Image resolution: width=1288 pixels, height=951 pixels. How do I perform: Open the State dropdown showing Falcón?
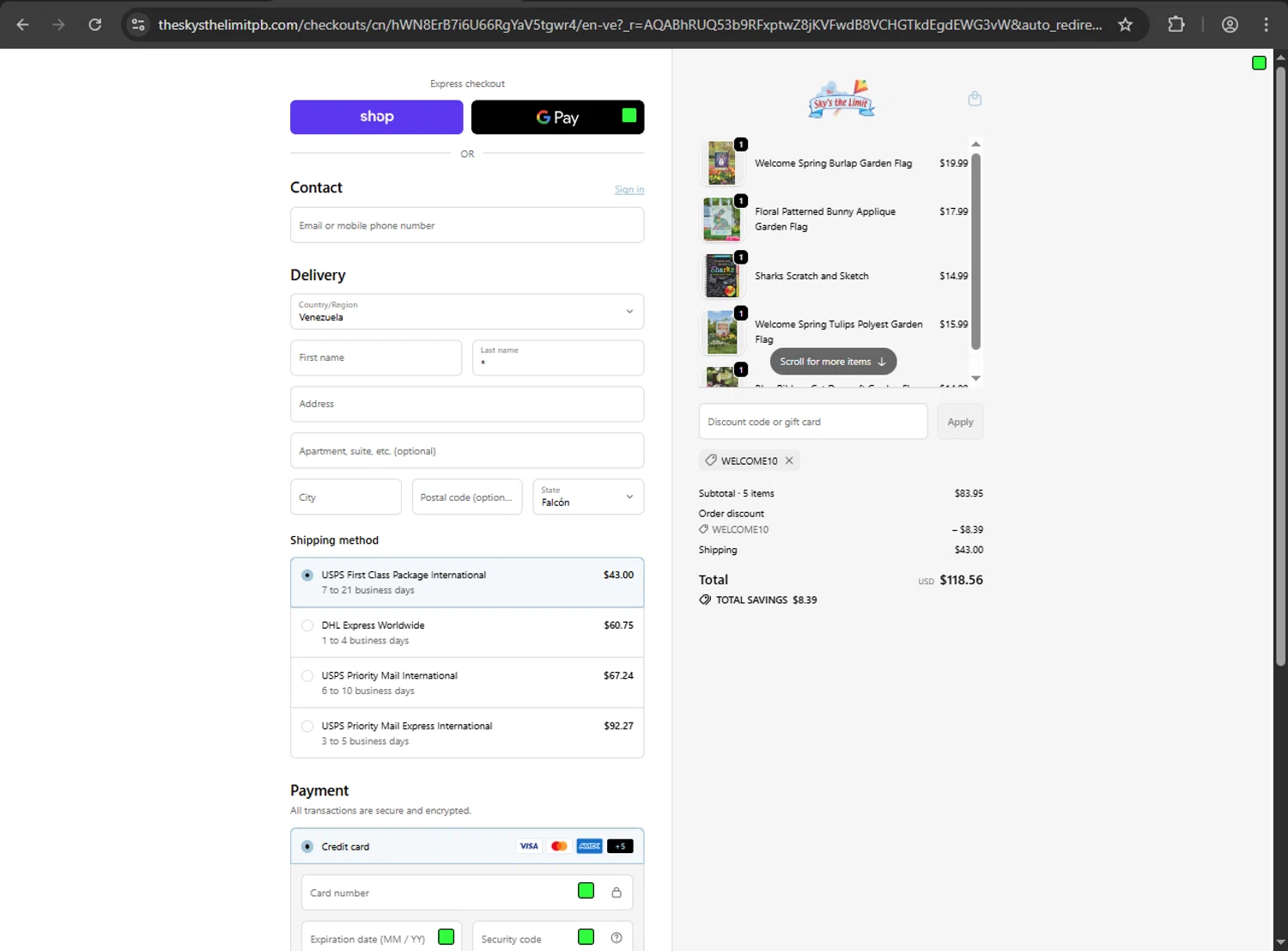click(588, 497)
